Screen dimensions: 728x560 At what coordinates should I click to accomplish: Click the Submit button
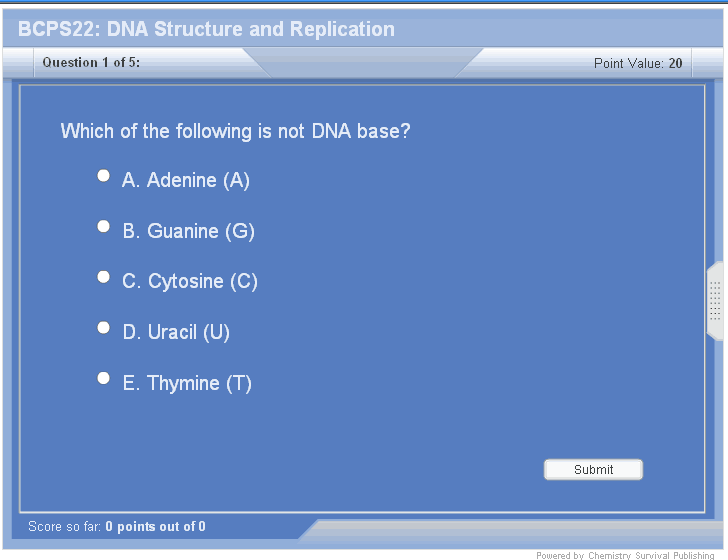[593, 469]
